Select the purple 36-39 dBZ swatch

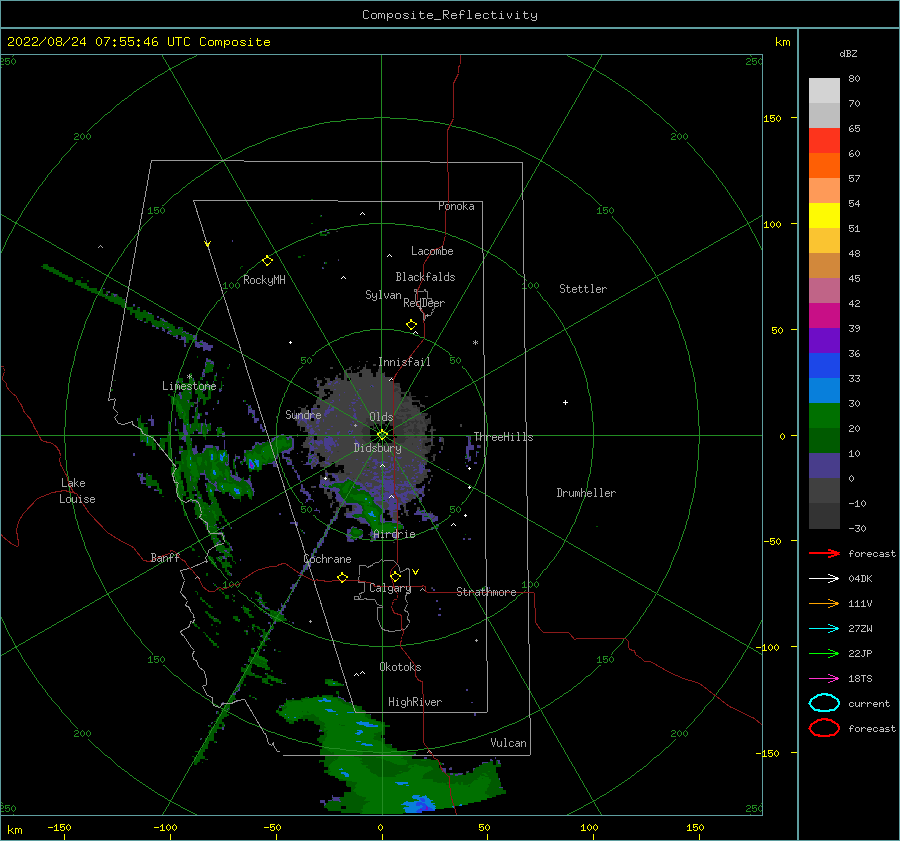tap(824, 341)
